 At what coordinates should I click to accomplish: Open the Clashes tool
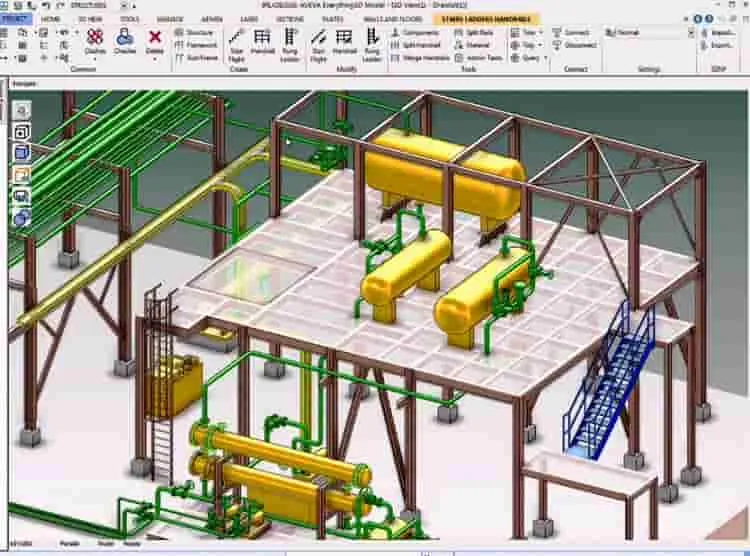[95, 40]
